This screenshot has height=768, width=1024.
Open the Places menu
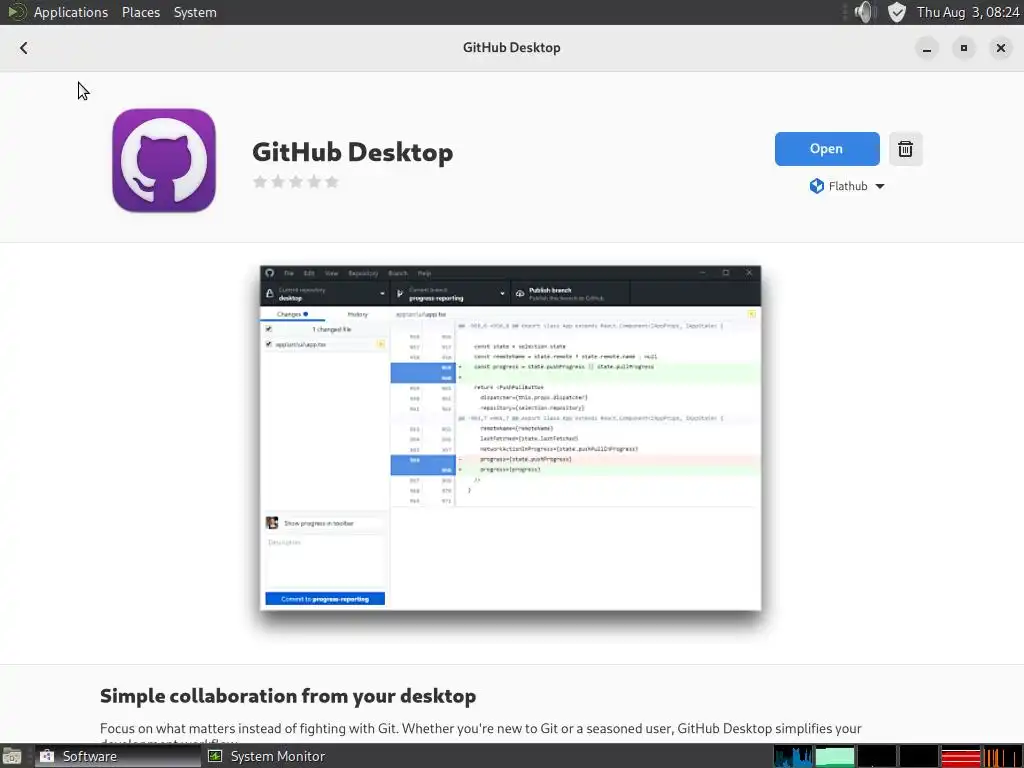[x=141, y=12]
